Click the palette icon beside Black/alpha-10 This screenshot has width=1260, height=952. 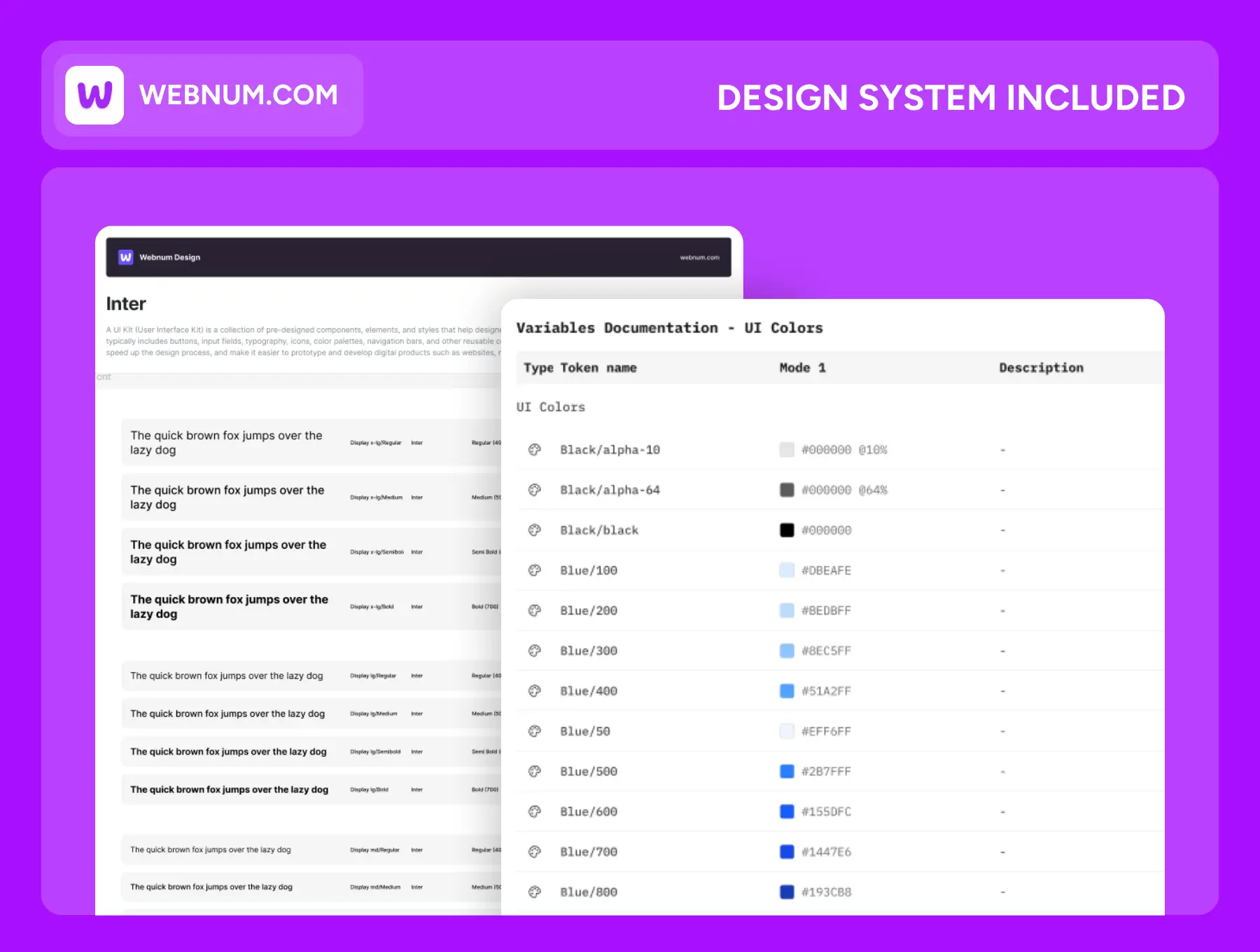[x=535, y=450]
